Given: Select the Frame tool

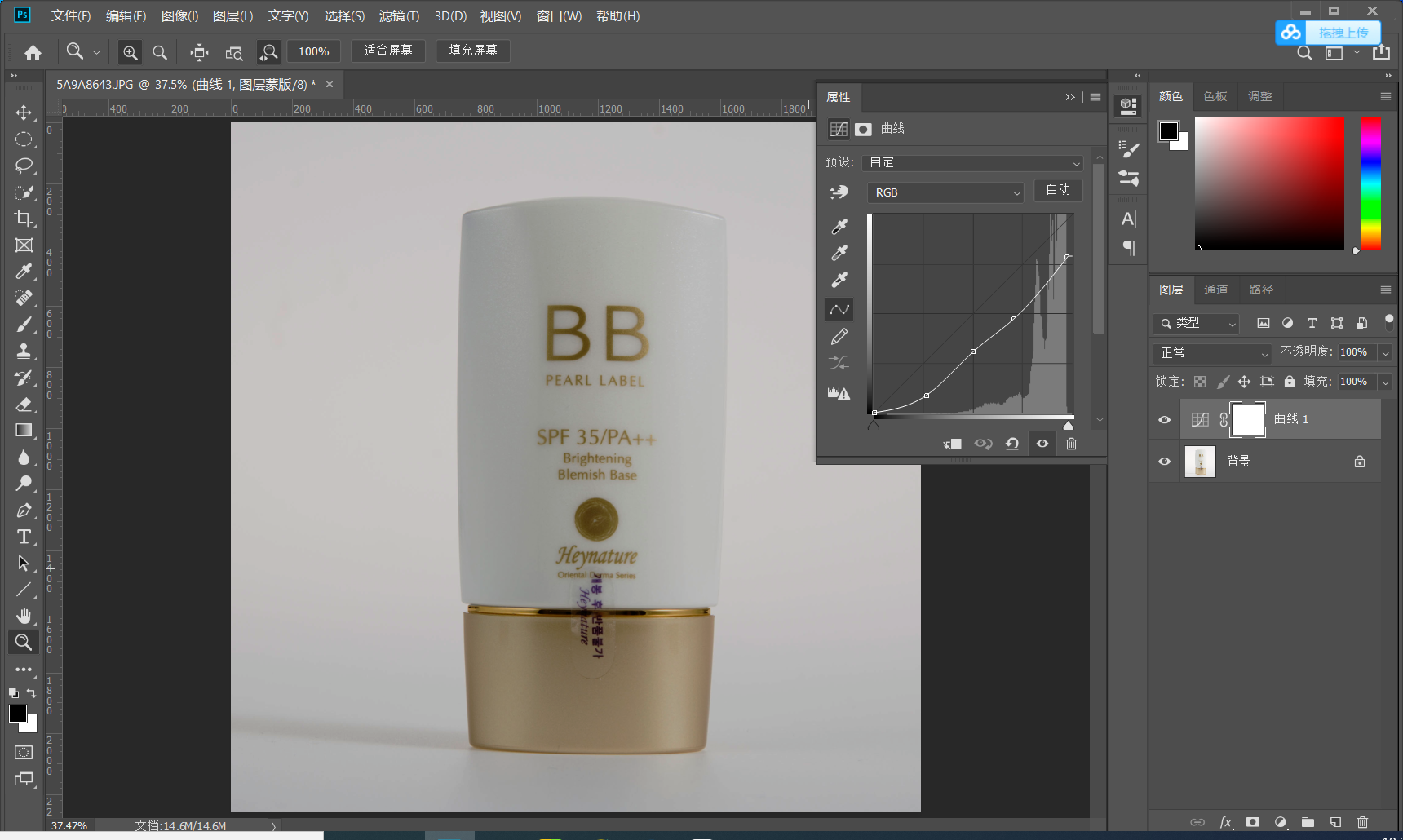Looking at the screenshot, I should tap(24, 245).
